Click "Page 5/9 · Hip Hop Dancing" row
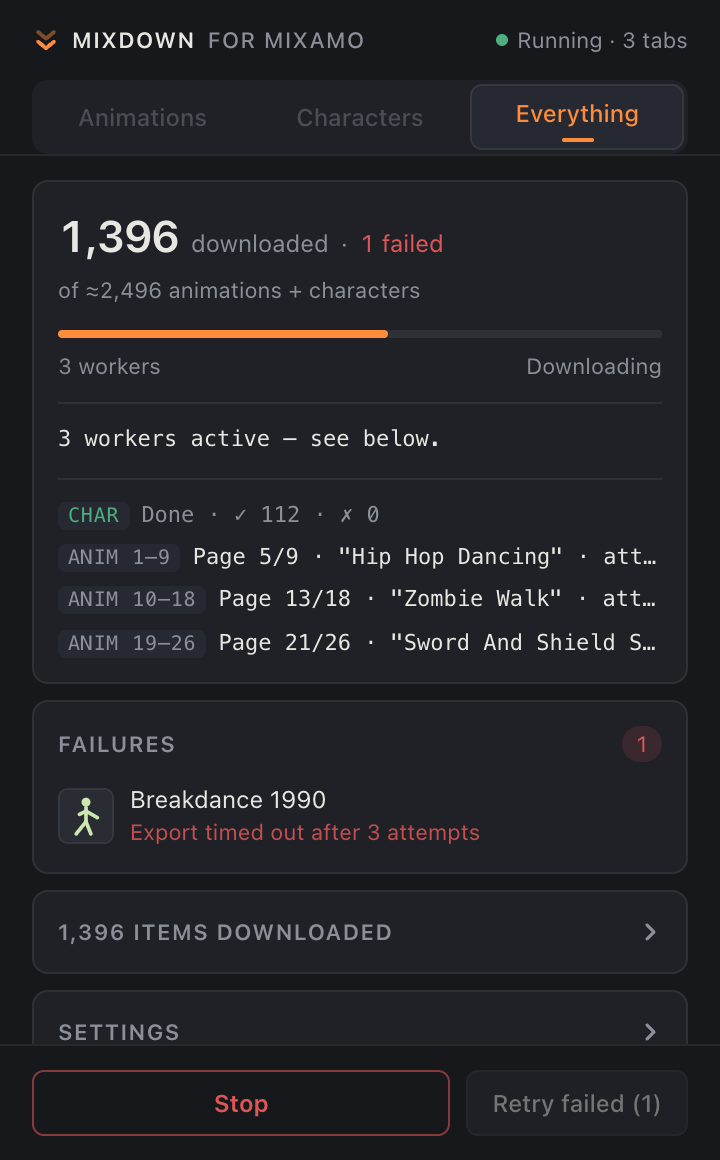 [x=425, y=557]
